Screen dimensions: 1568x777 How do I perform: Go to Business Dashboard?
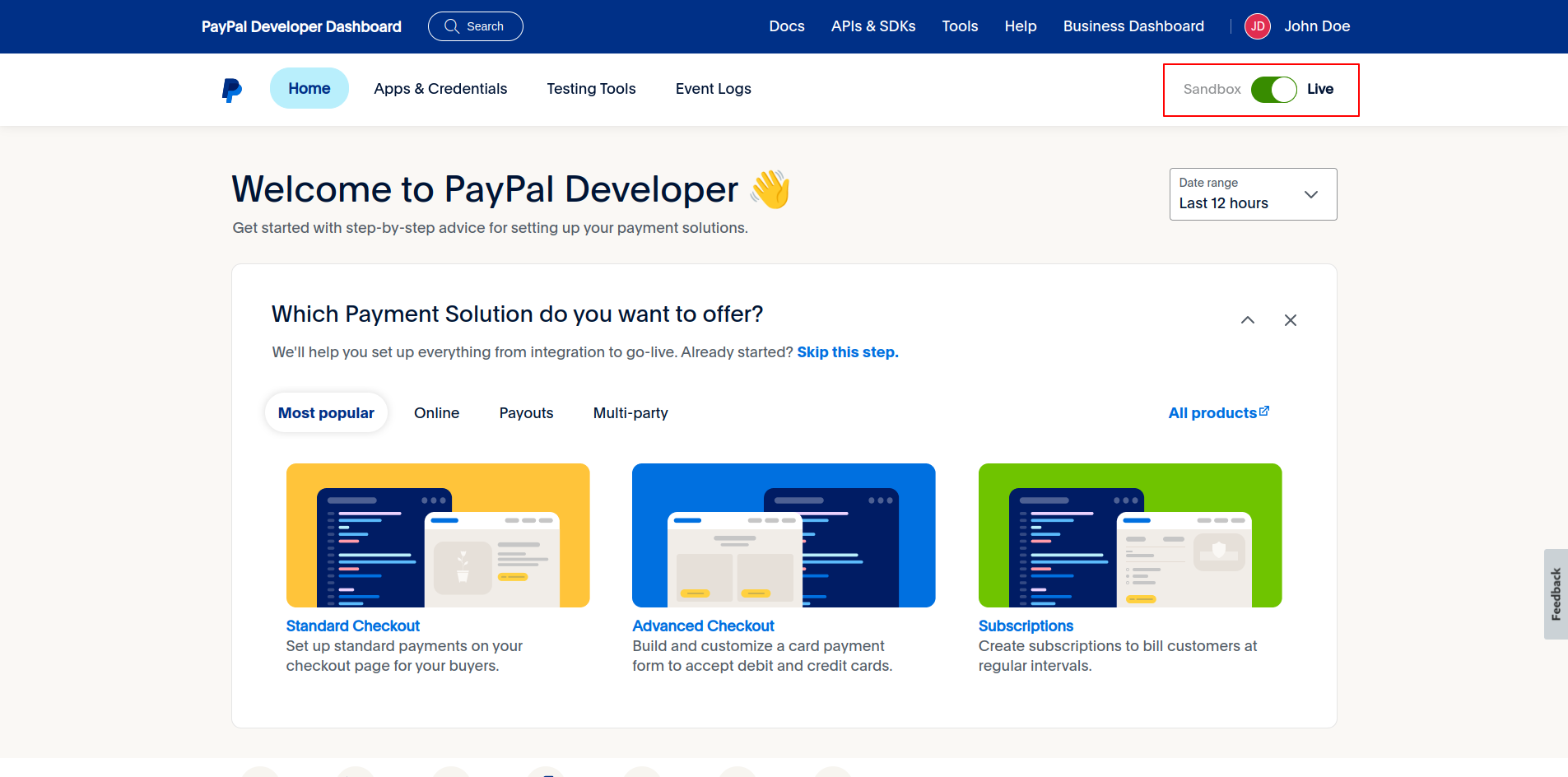click(x=1133, y=26)
